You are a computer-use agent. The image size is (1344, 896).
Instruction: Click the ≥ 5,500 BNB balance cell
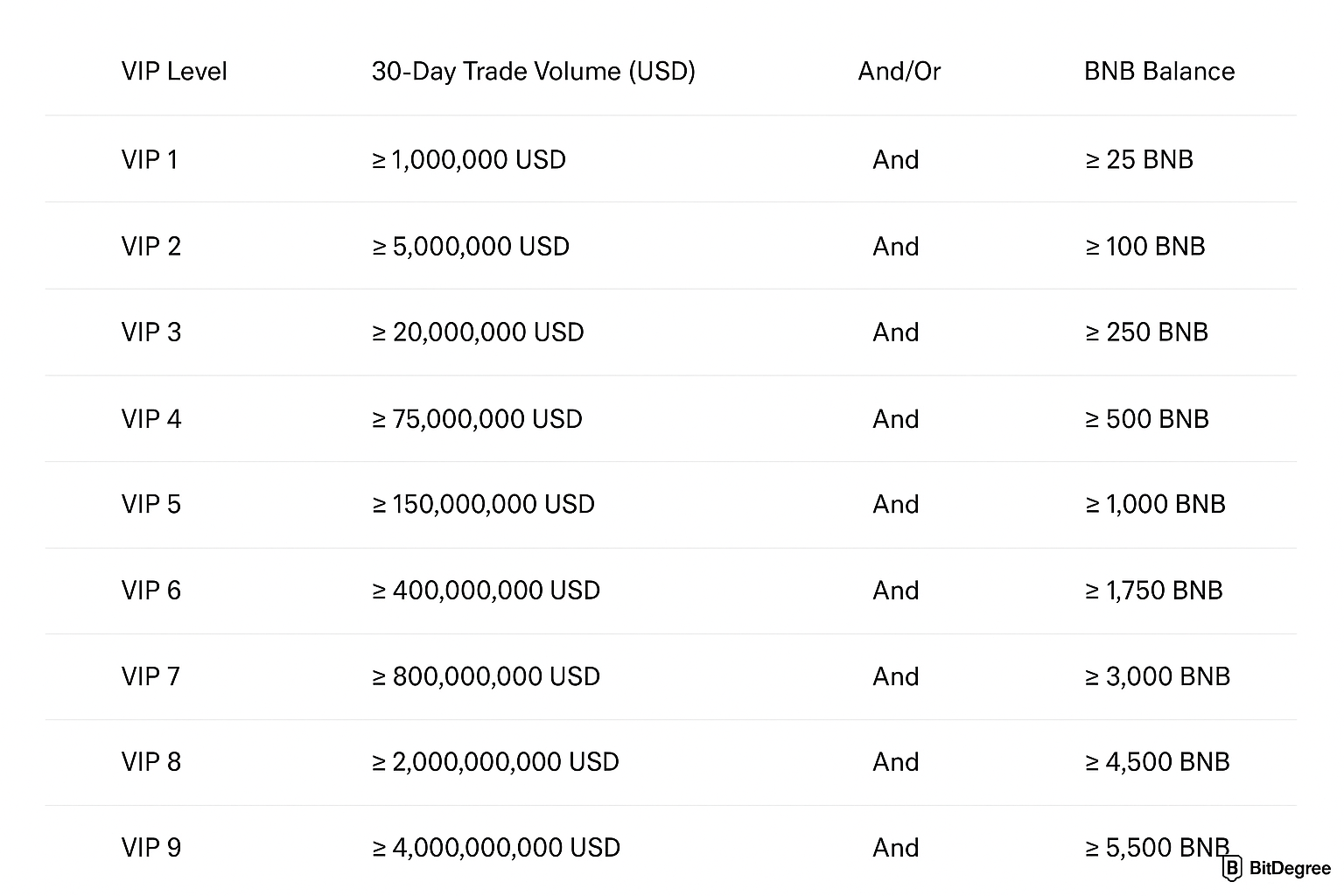pyautogui.click(x=1157, y=847)
